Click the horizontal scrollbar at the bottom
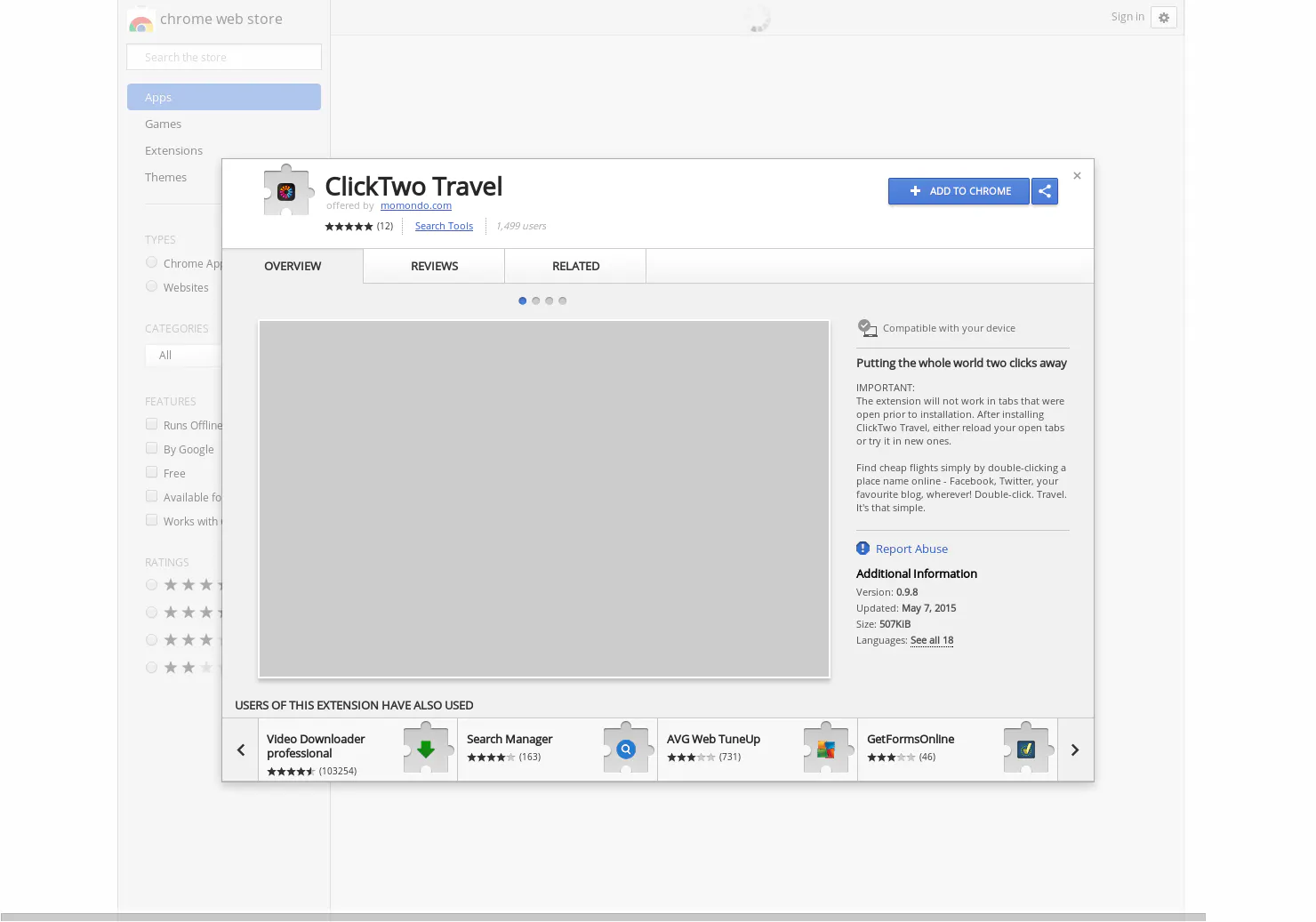 coord(603,917)
